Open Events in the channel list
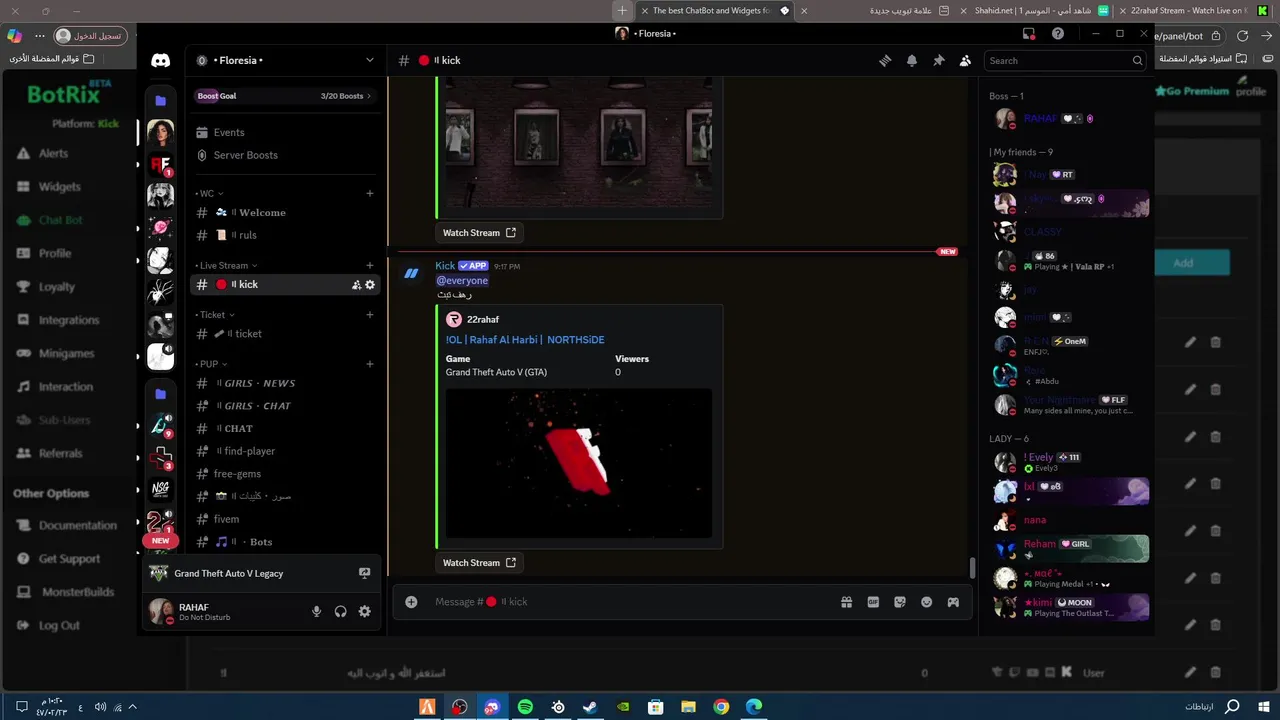1280x720 pixels. click(285, 133)
